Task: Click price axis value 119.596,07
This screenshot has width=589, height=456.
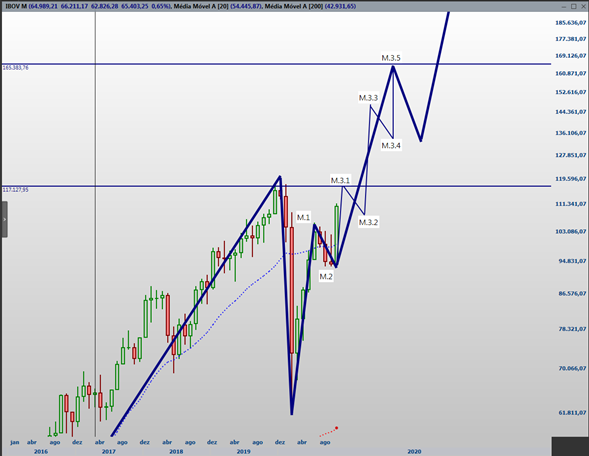Action: (x=571, y=178)
